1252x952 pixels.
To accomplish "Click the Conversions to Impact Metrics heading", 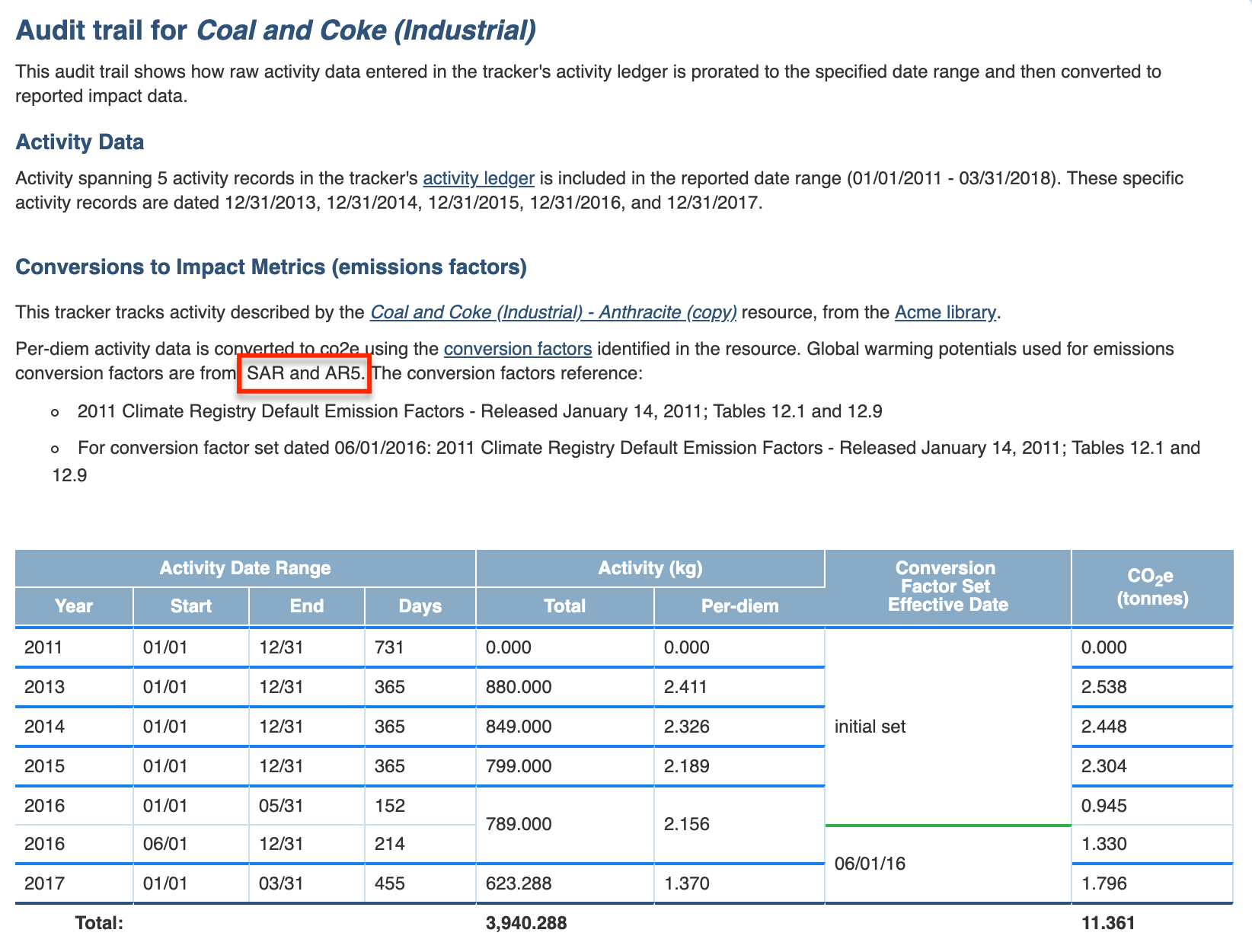I will coord(271,267).
